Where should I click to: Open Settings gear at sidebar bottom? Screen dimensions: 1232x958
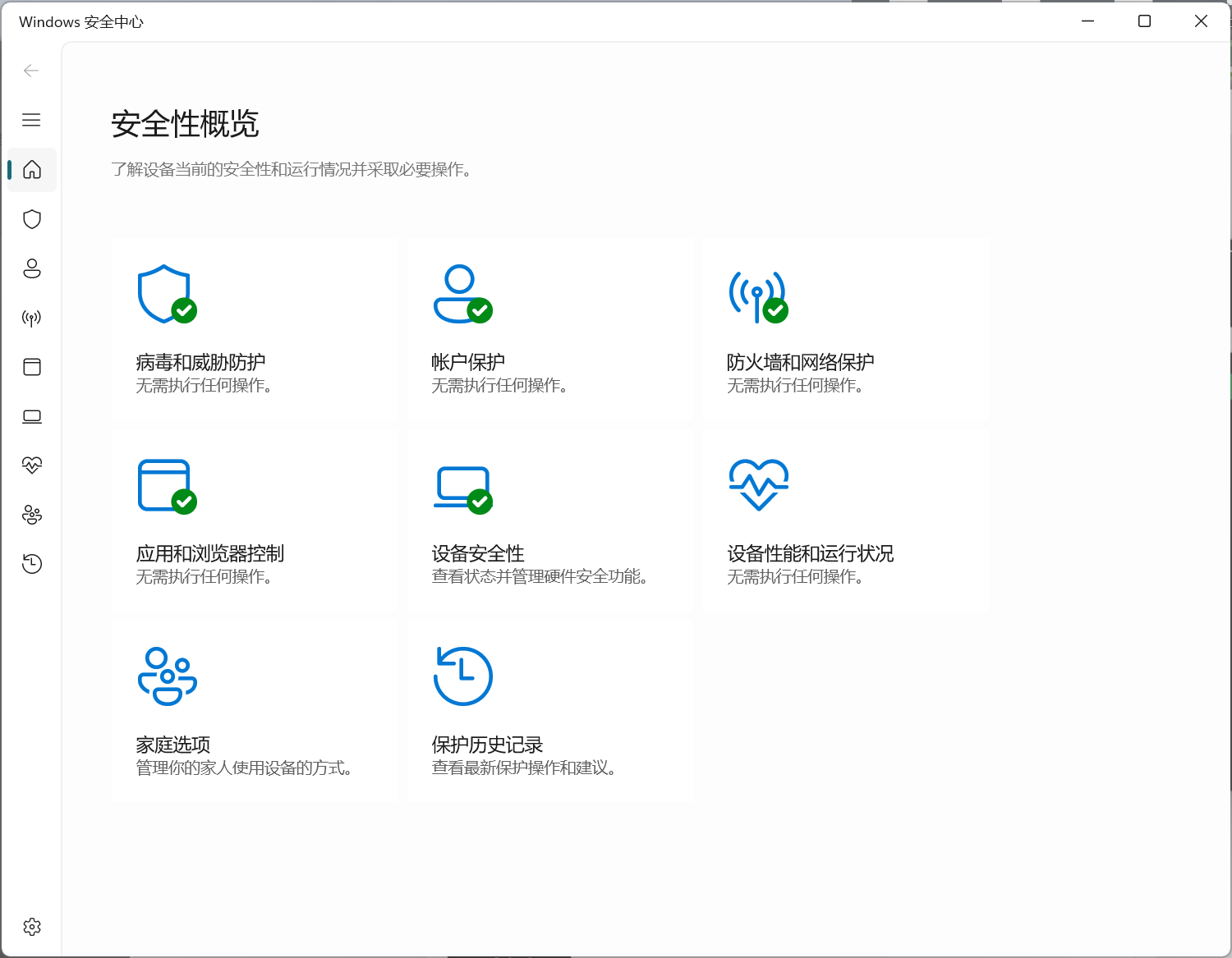32,927
